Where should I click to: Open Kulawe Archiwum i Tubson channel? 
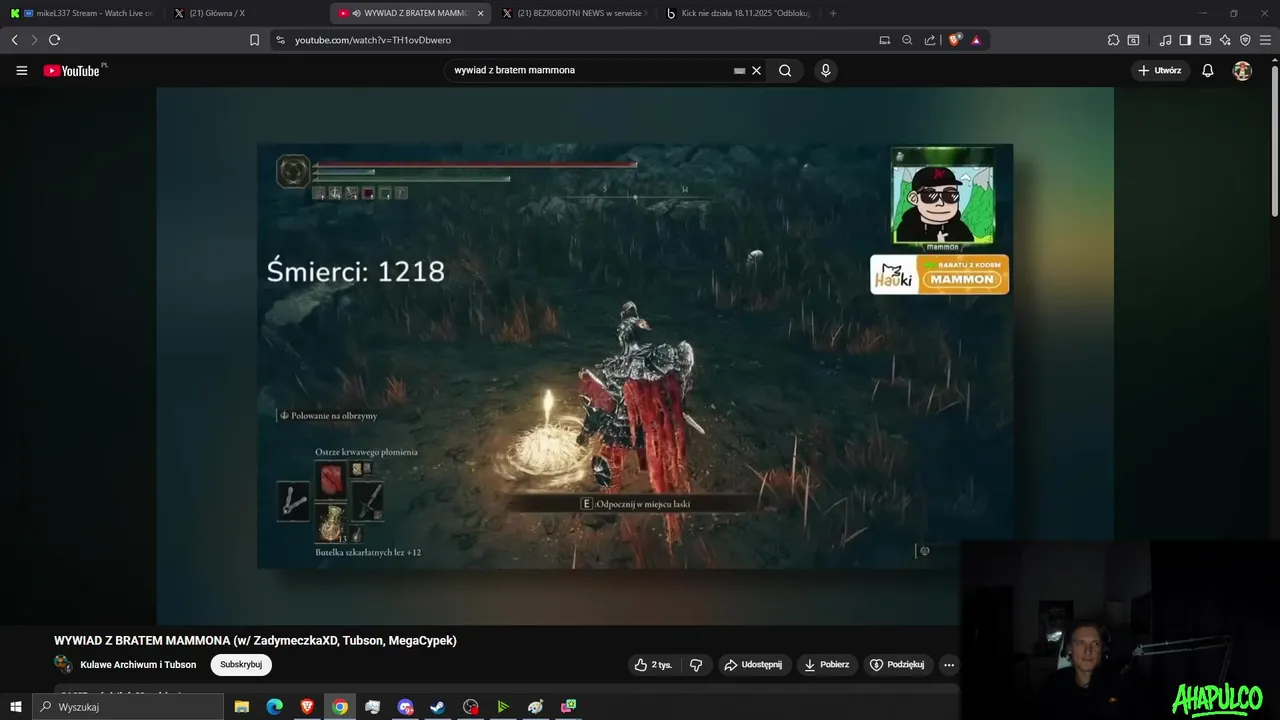138,664
